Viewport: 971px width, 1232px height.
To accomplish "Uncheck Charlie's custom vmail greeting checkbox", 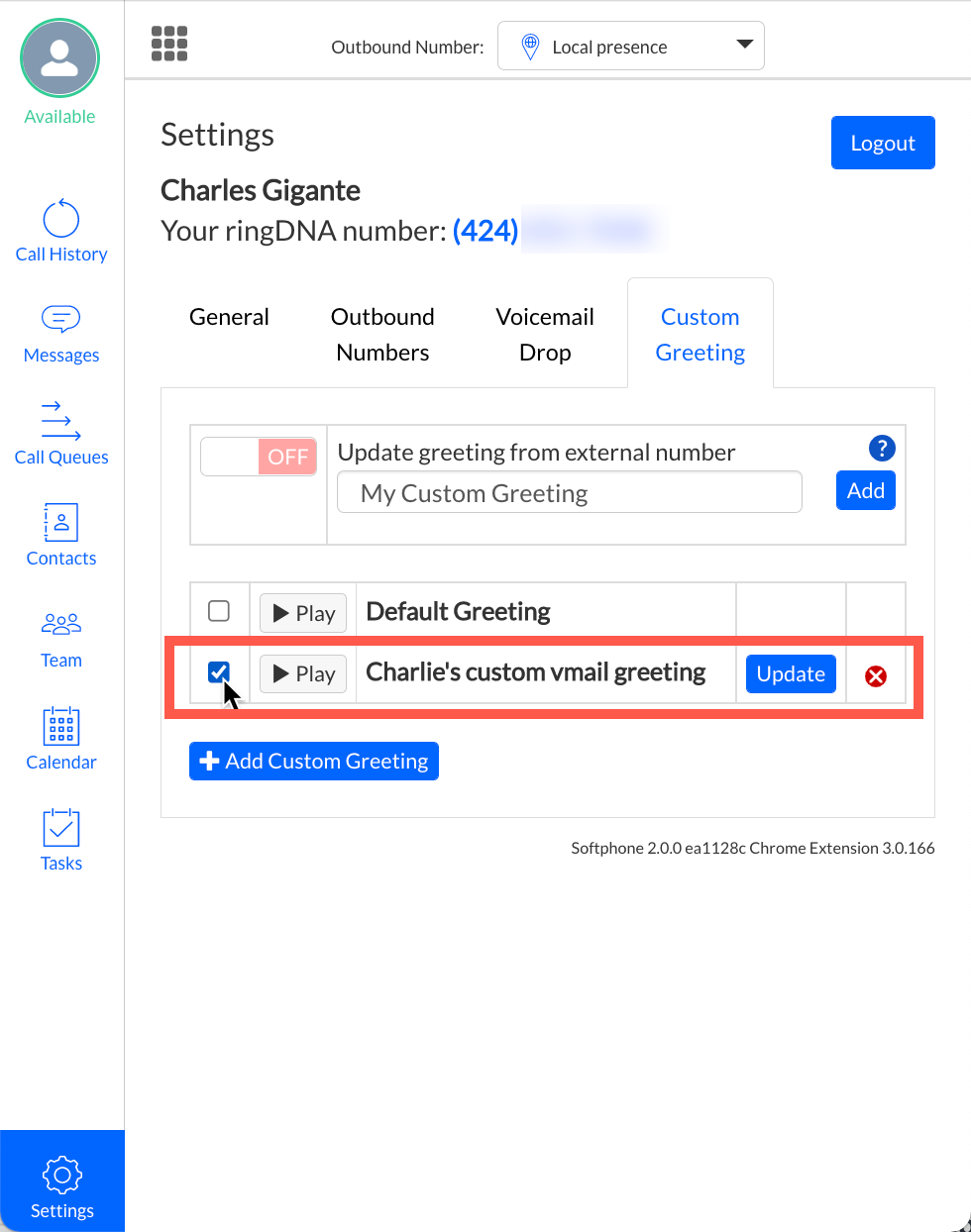I will 219,672.
